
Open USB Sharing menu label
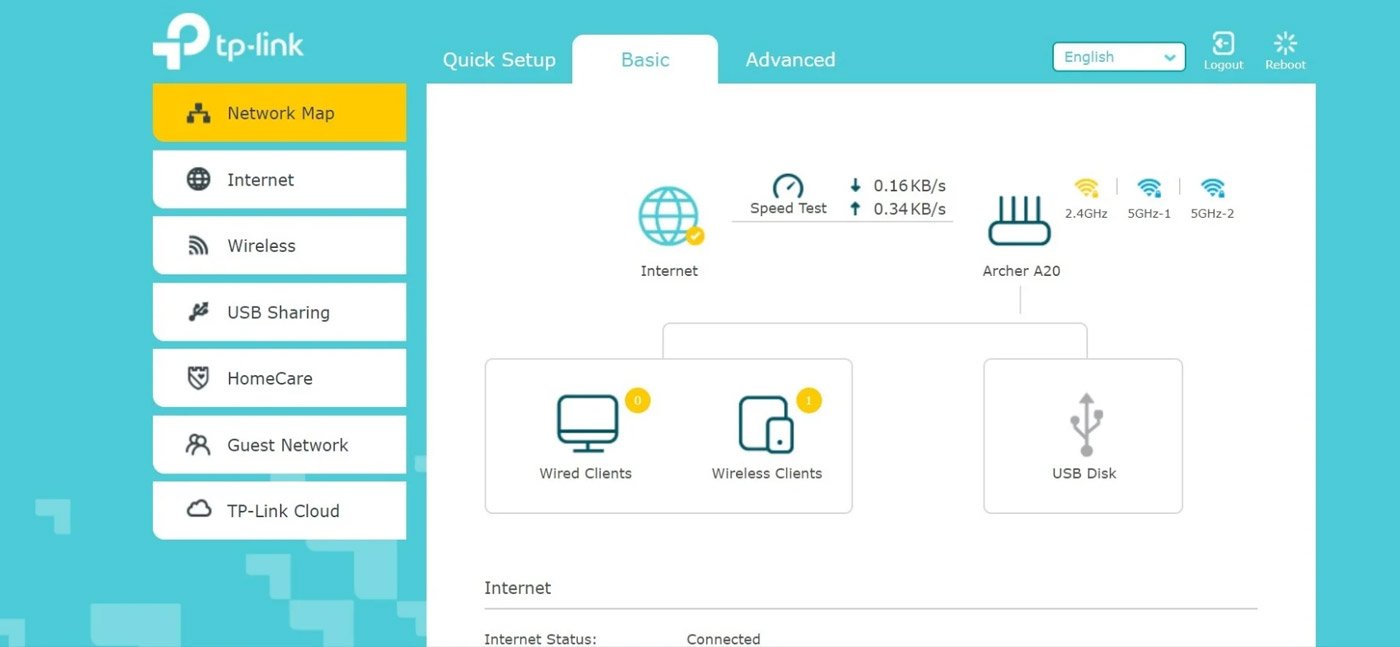pyautogui.click(x=278, y=312)
